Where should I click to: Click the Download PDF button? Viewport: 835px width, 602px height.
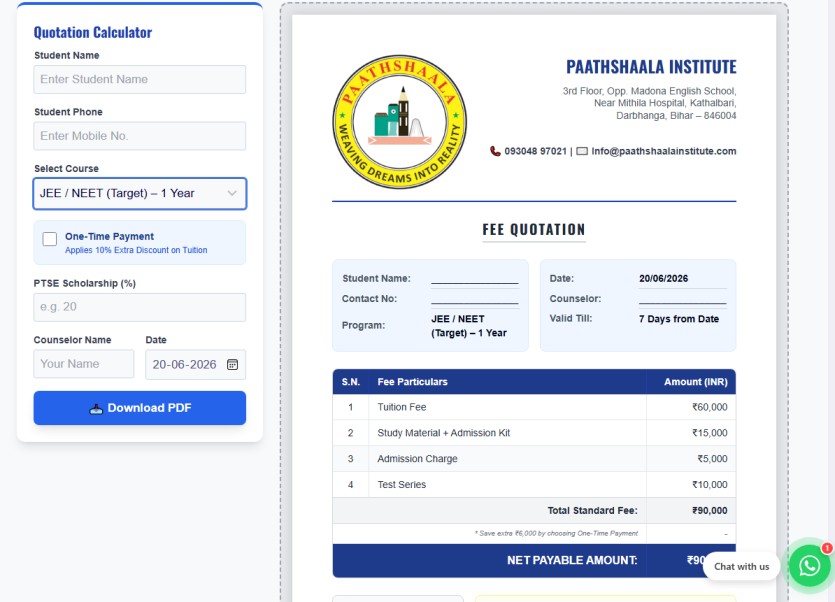coord(140,408)
